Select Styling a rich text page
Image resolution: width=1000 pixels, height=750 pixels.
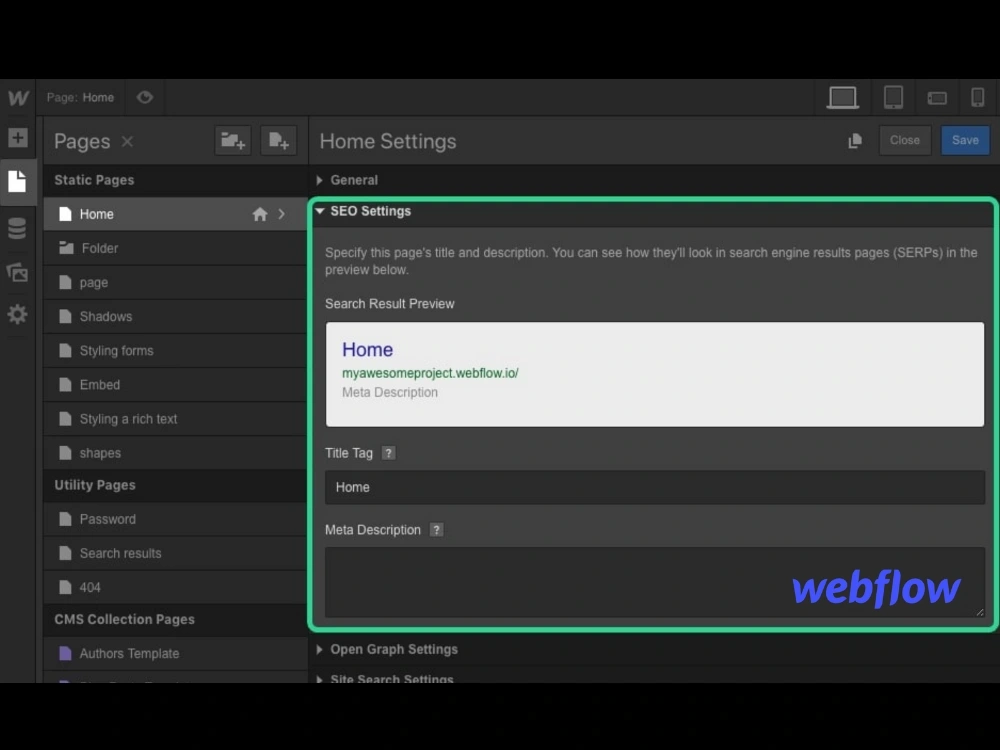[175, 419]
